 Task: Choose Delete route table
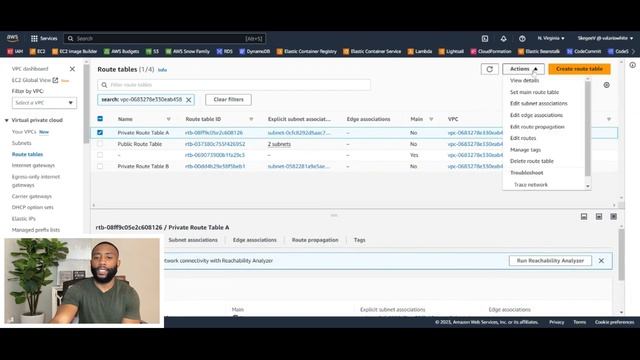pyautogui.click(x=531, y=161)
